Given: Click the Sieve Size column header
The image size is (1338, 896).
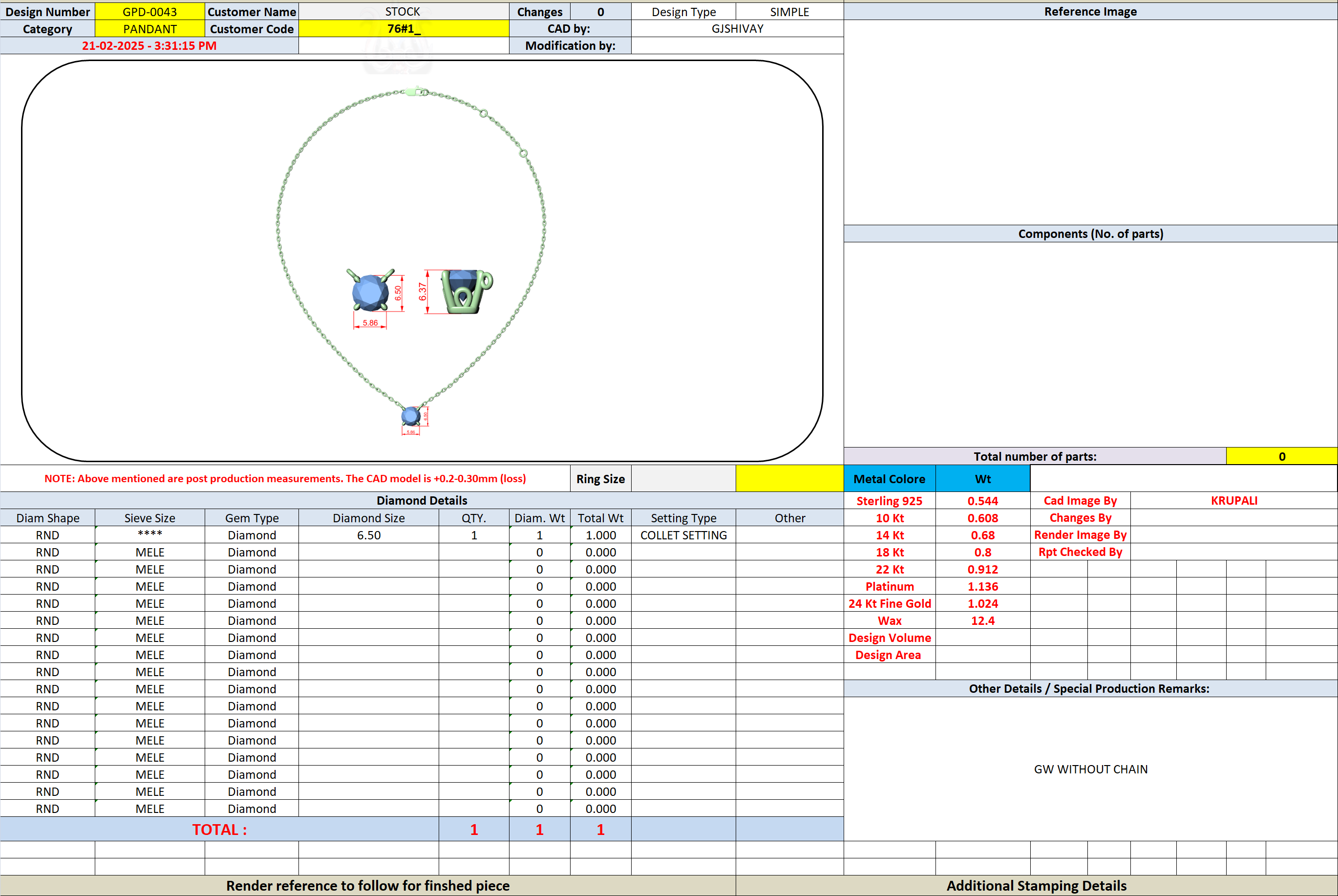Looking at the screenshot, I should point(149,518).
